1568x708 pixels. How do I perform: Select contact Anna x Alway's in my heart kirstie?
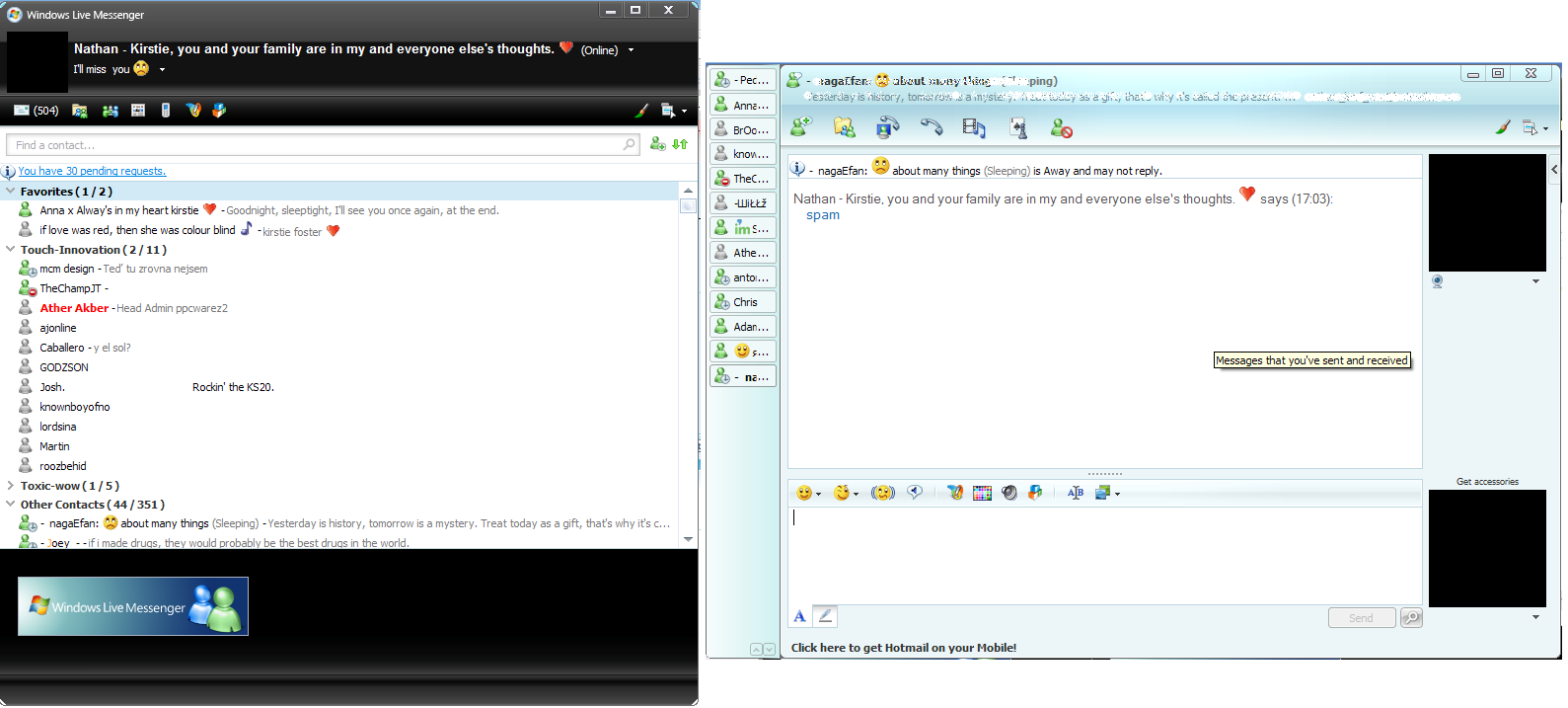point(260,210)
